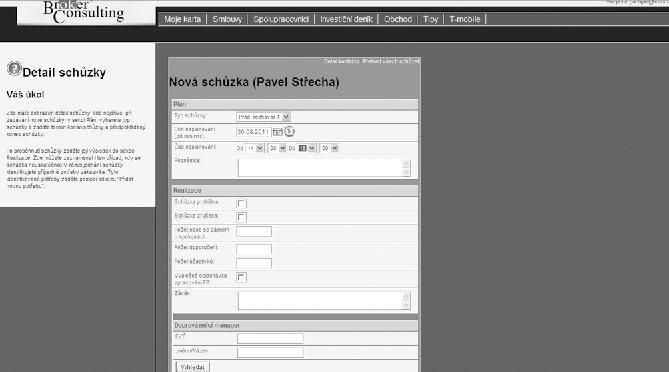Open the Spolupracovníci menu

[281, 19]
